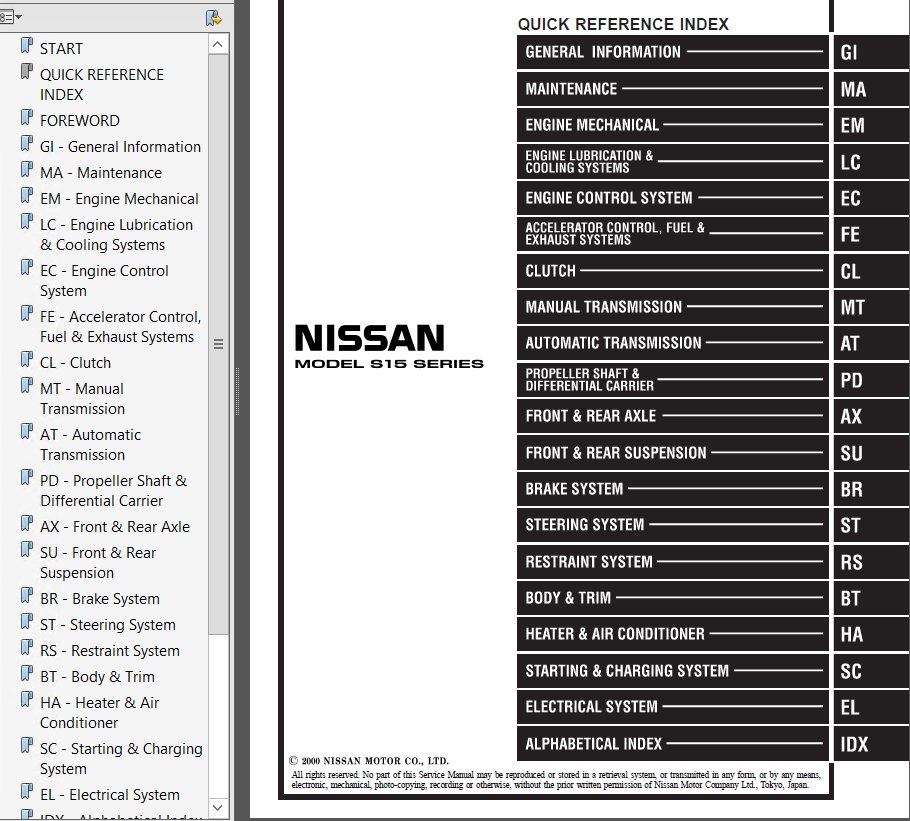Click the bookmark icon for MA - Maintenance
Viewport: 910px width, 821px height.
[x=27, y=170]
